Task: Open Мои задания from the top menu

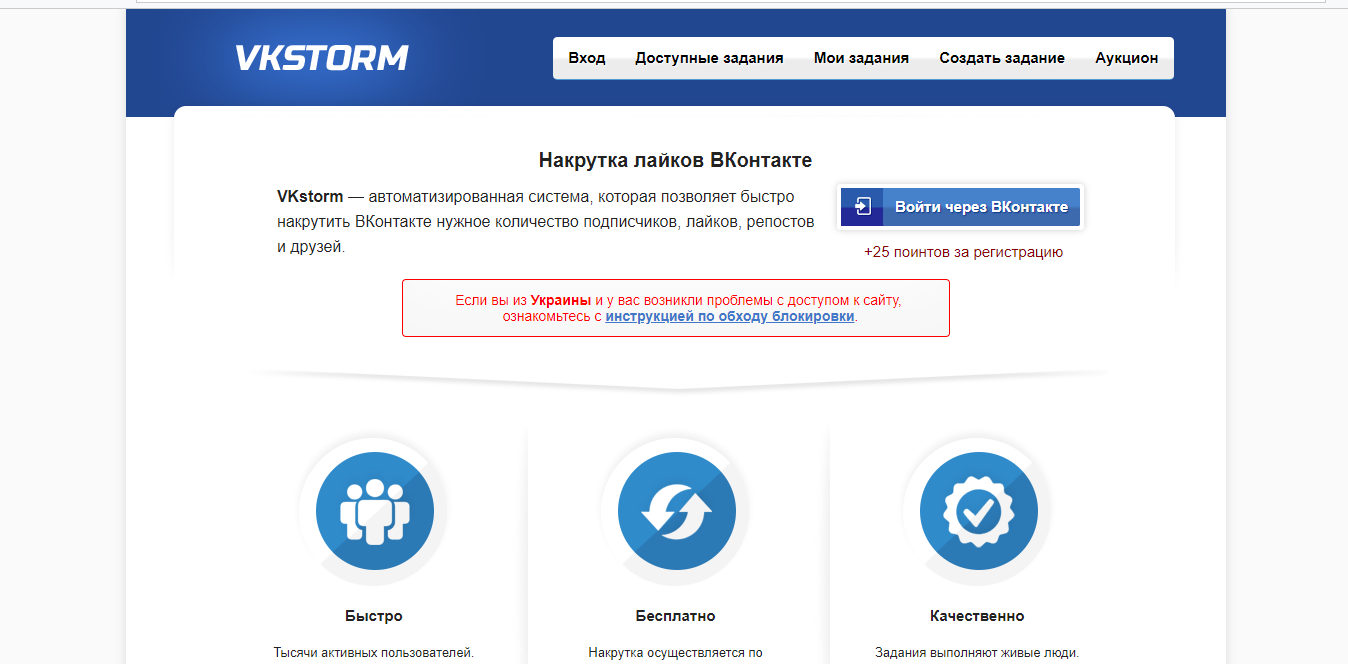Action: pos(861,57)
